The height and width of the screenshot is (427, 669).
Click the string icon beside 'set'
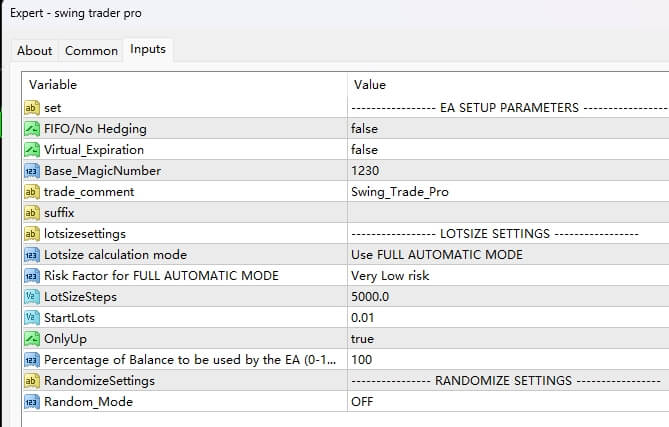(31, 107)
